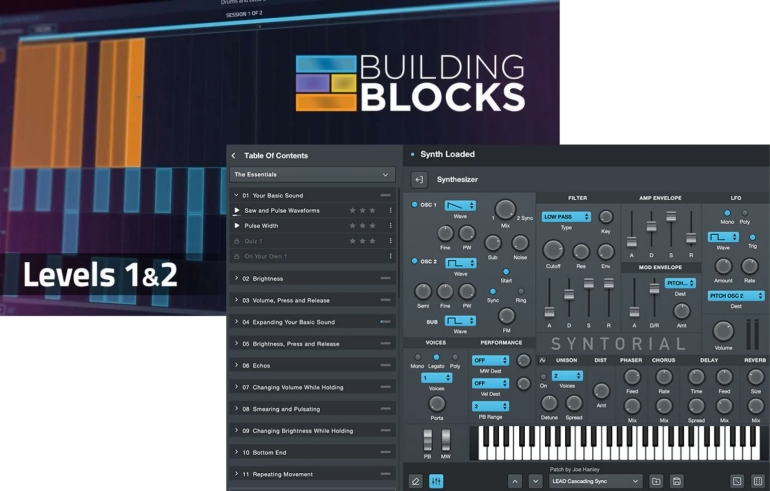Click the back arrow beside Table Of Contents
Viewport: 770px width, 491px height.
point(233,155)
